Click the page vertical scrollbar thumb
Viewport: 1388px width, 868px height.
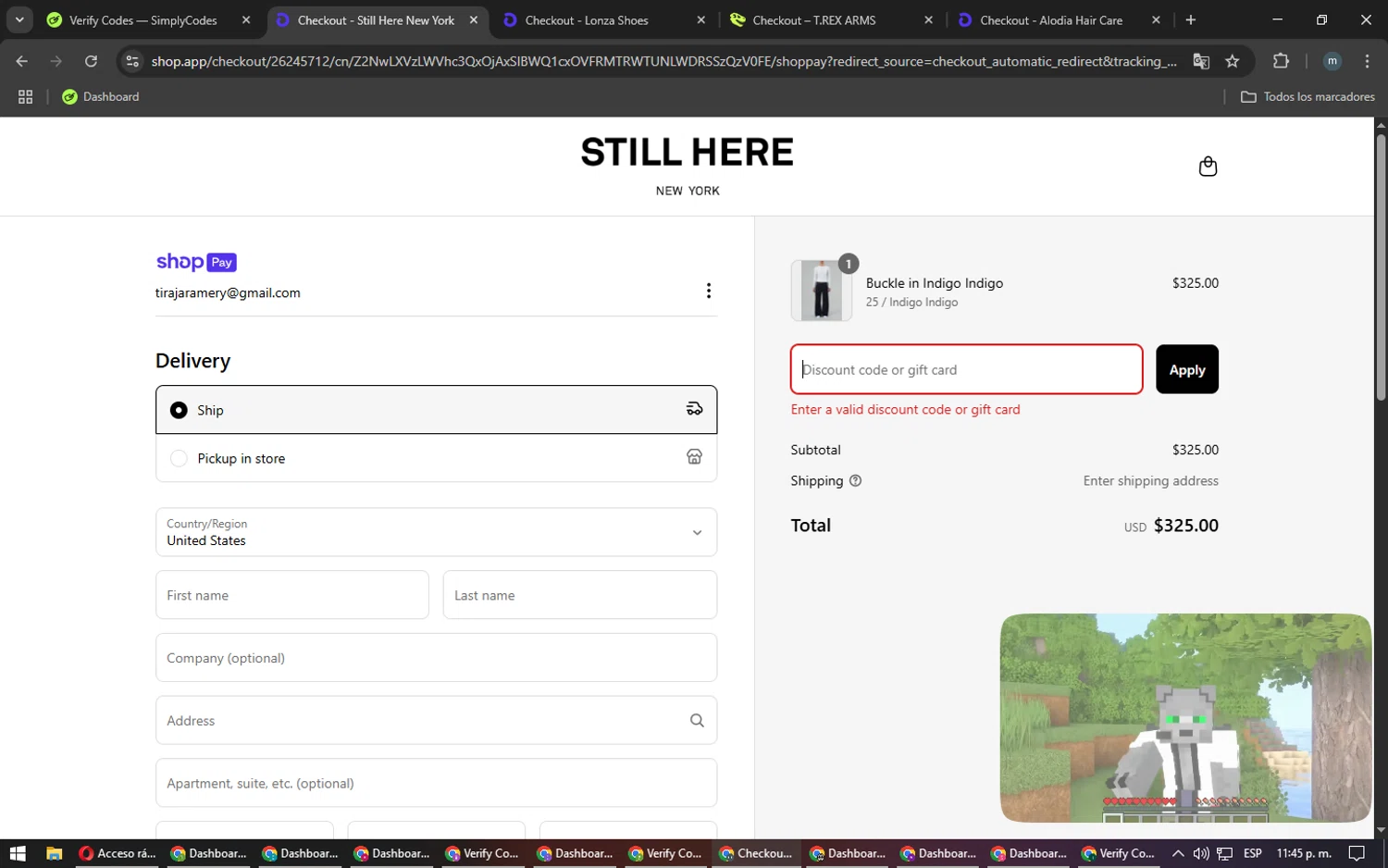point(1381,267)
